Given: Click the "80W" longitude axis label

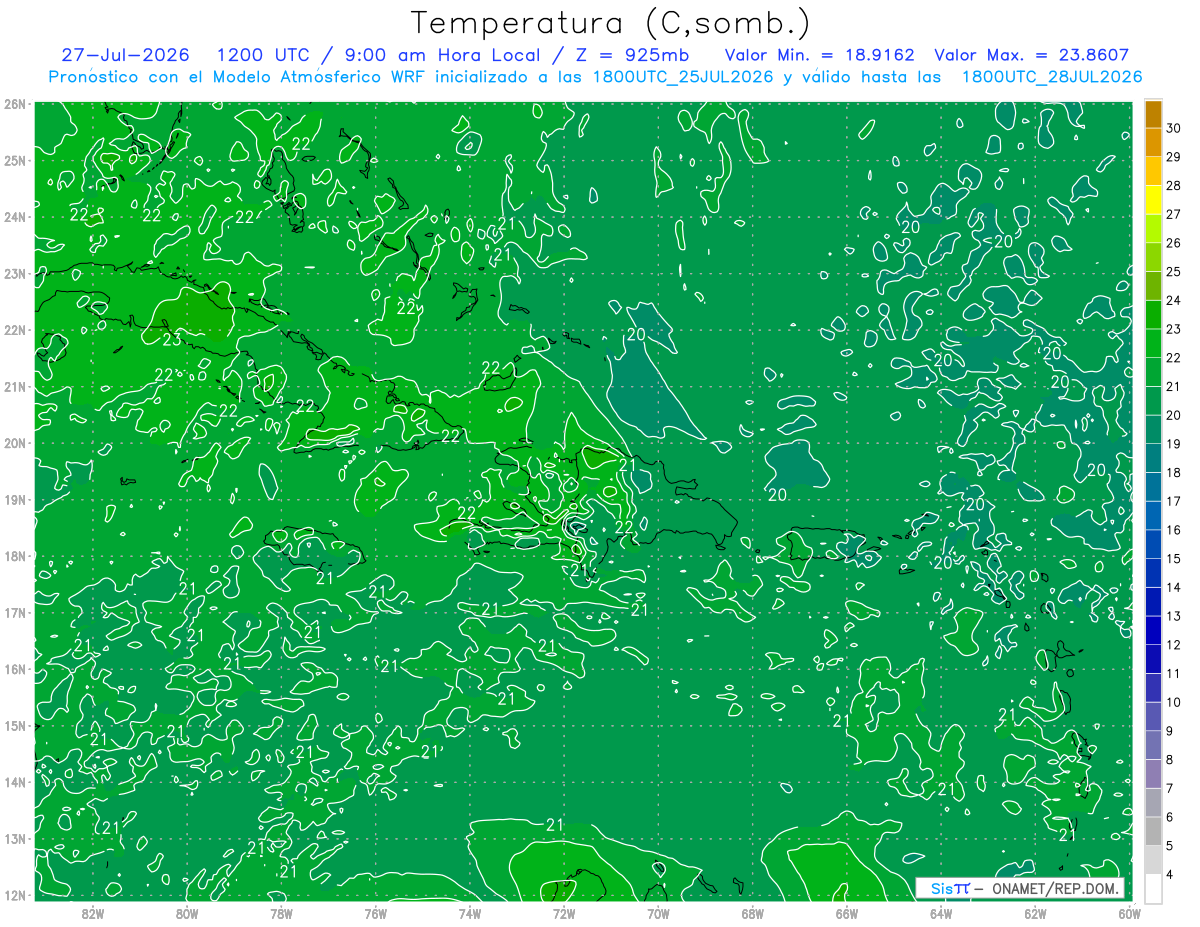Looking at the screenshot, I should (187, 912).
